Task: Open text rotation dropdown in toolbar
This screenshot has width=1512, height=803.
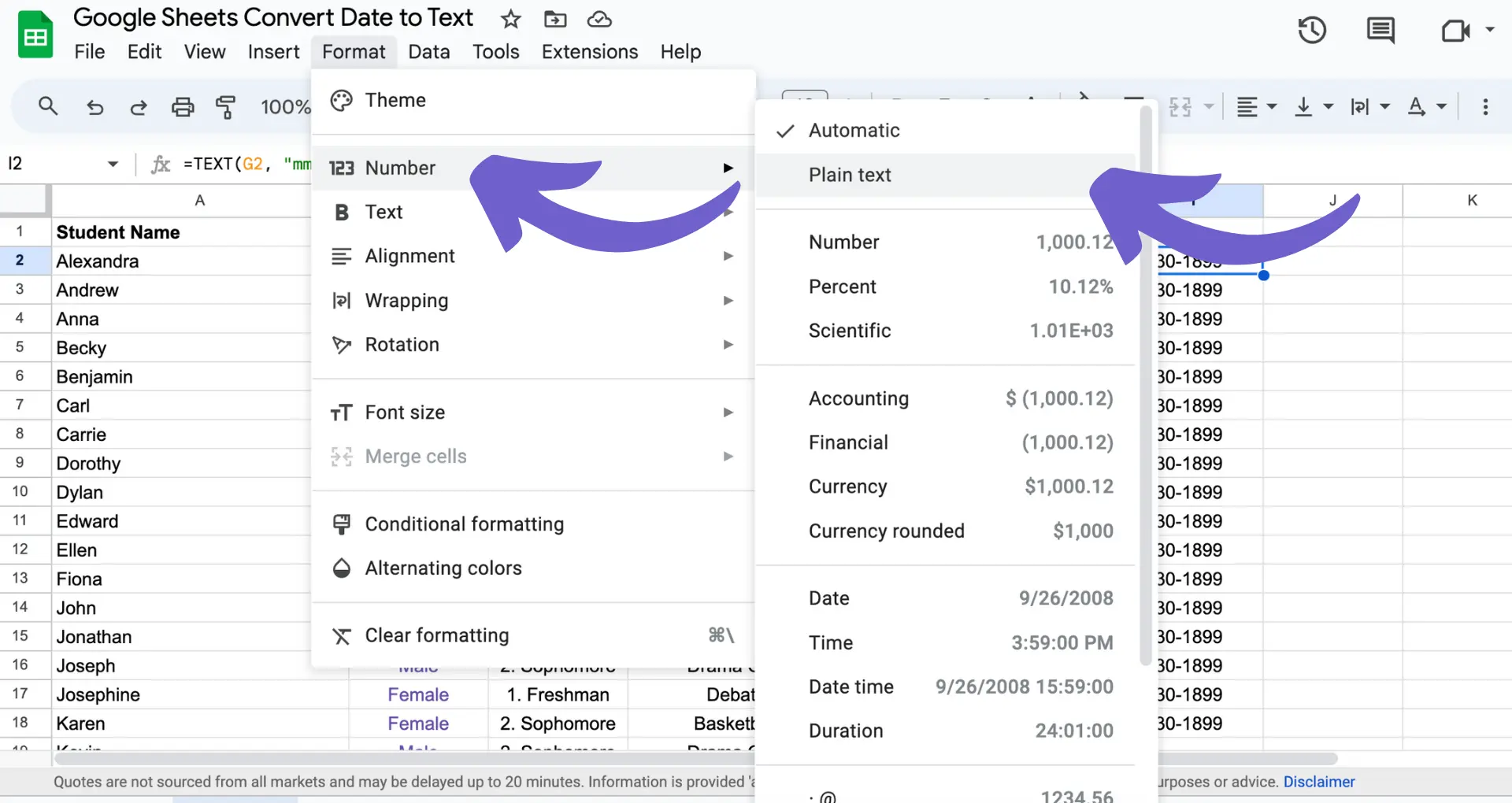Action: (1427, 107)
